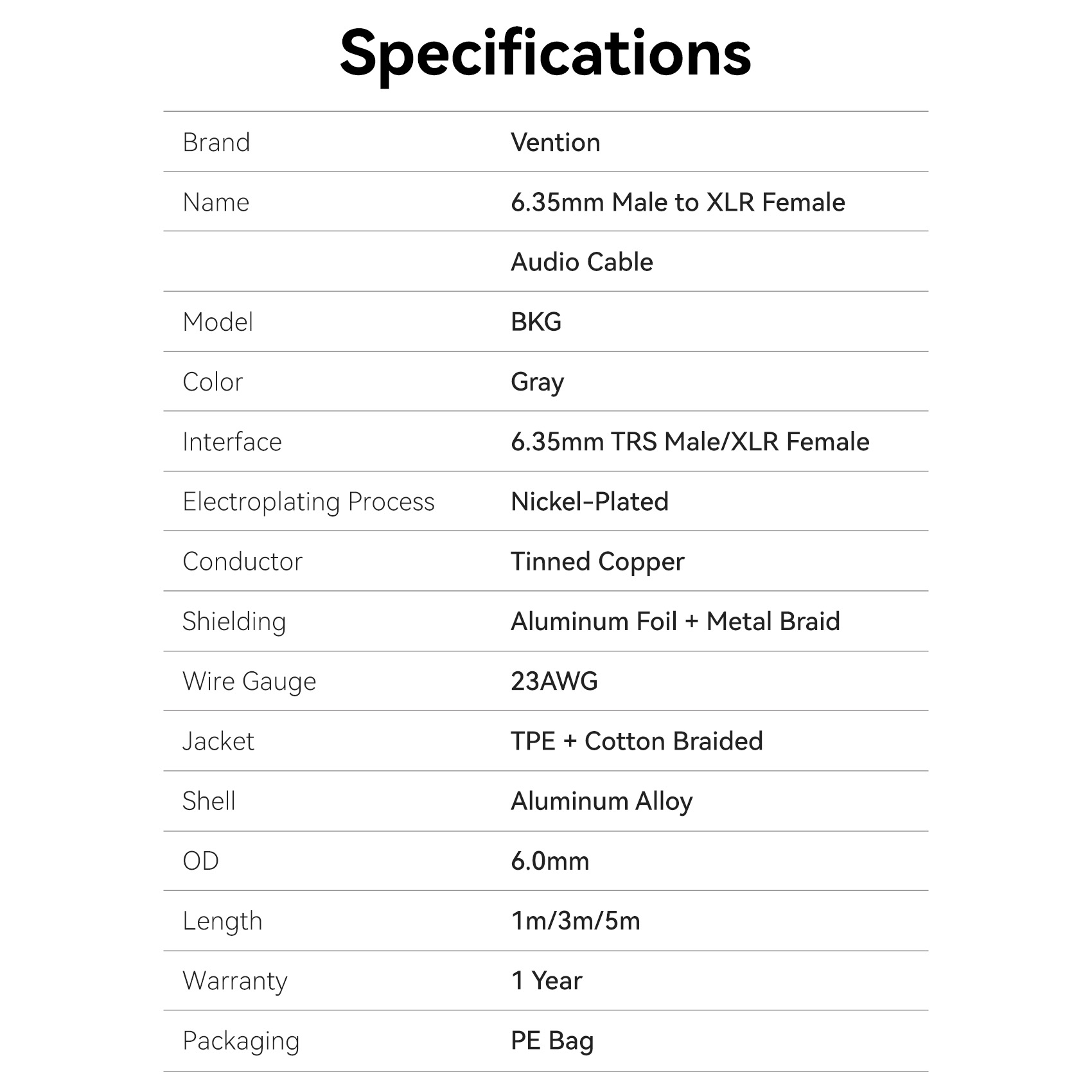Click the Gray color value
Screen dimensions: 1092x1092
point(537,382)
